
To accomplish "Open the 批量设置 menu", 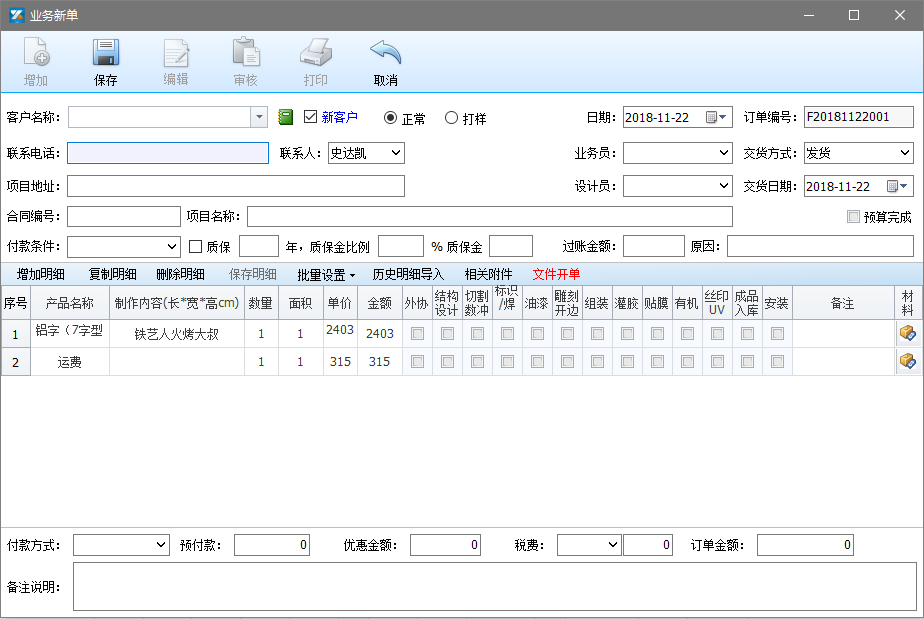I will tap(326, 274).
